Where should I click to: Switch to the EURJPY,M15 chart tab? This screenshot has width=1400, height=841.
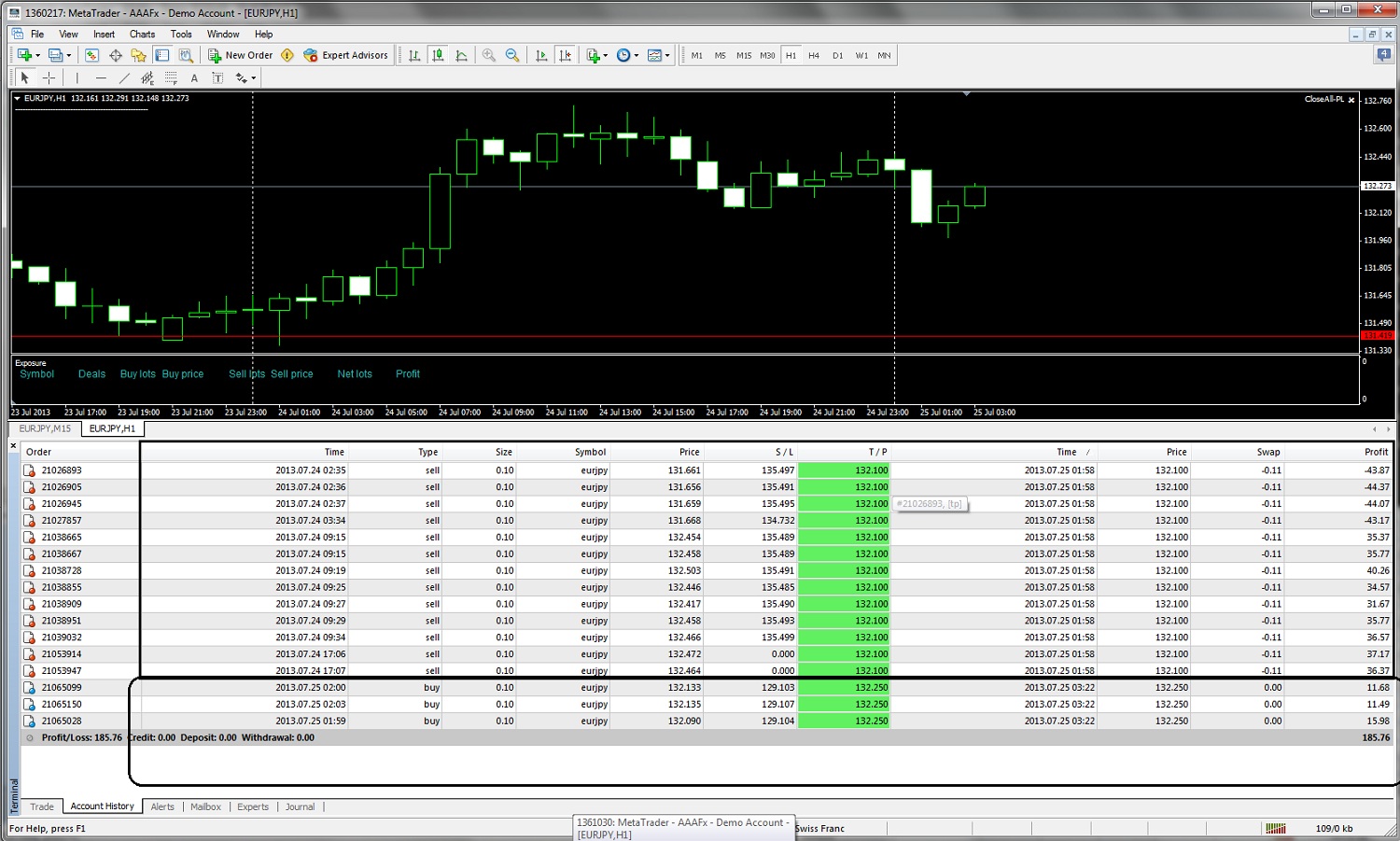(x=45, y=428)
